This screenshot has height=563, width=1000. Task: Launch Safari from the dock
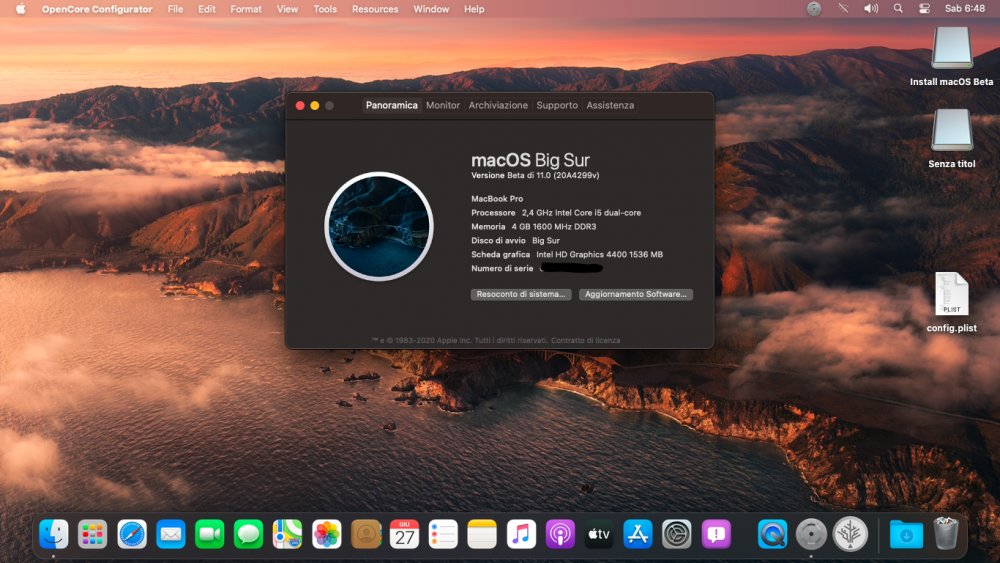pyautogui.click(x=132, y=534)
